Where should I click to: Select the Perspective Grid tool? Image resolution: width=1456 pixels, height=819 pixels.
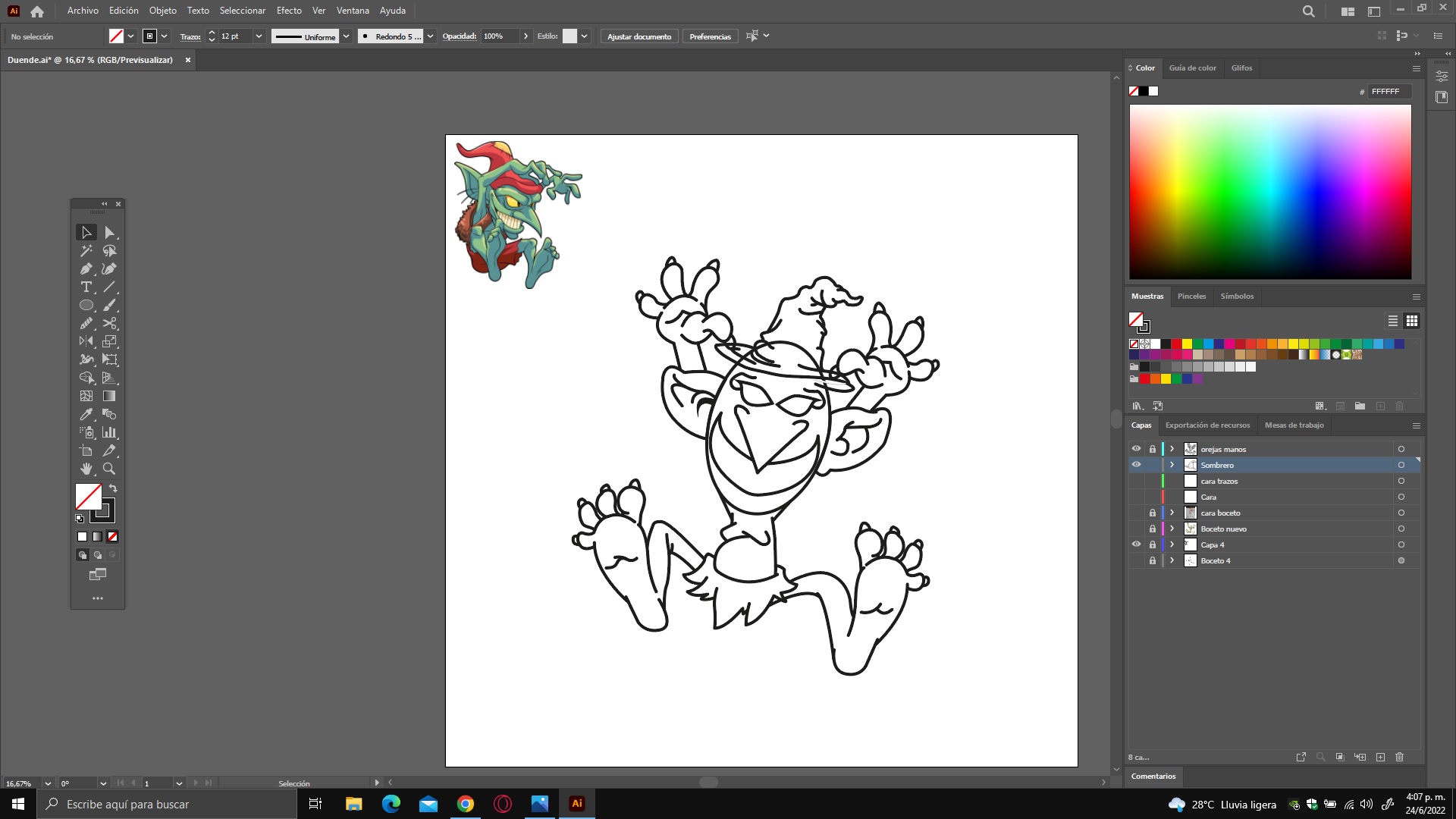[109, 378]
